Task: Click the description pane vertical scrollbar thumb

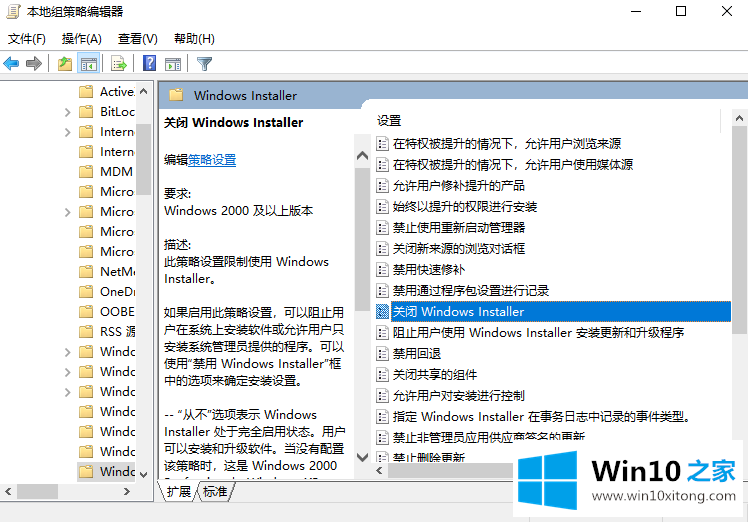Action: 362,239
